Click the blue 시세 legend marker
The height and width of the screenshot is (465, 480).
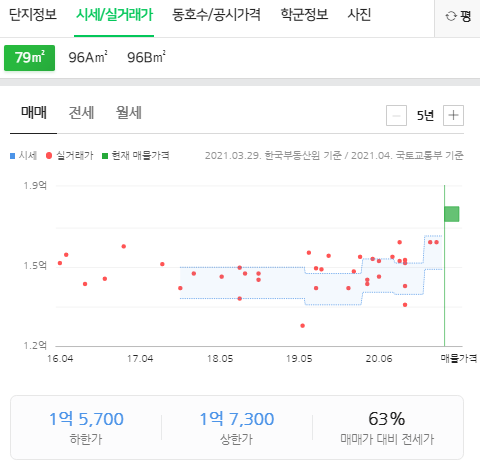coord(13,156)
